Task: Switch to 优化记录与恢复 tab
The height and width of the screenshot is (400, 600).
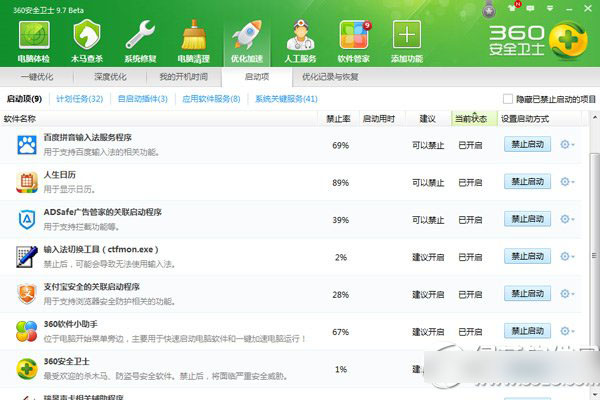Action: [330, 77]
